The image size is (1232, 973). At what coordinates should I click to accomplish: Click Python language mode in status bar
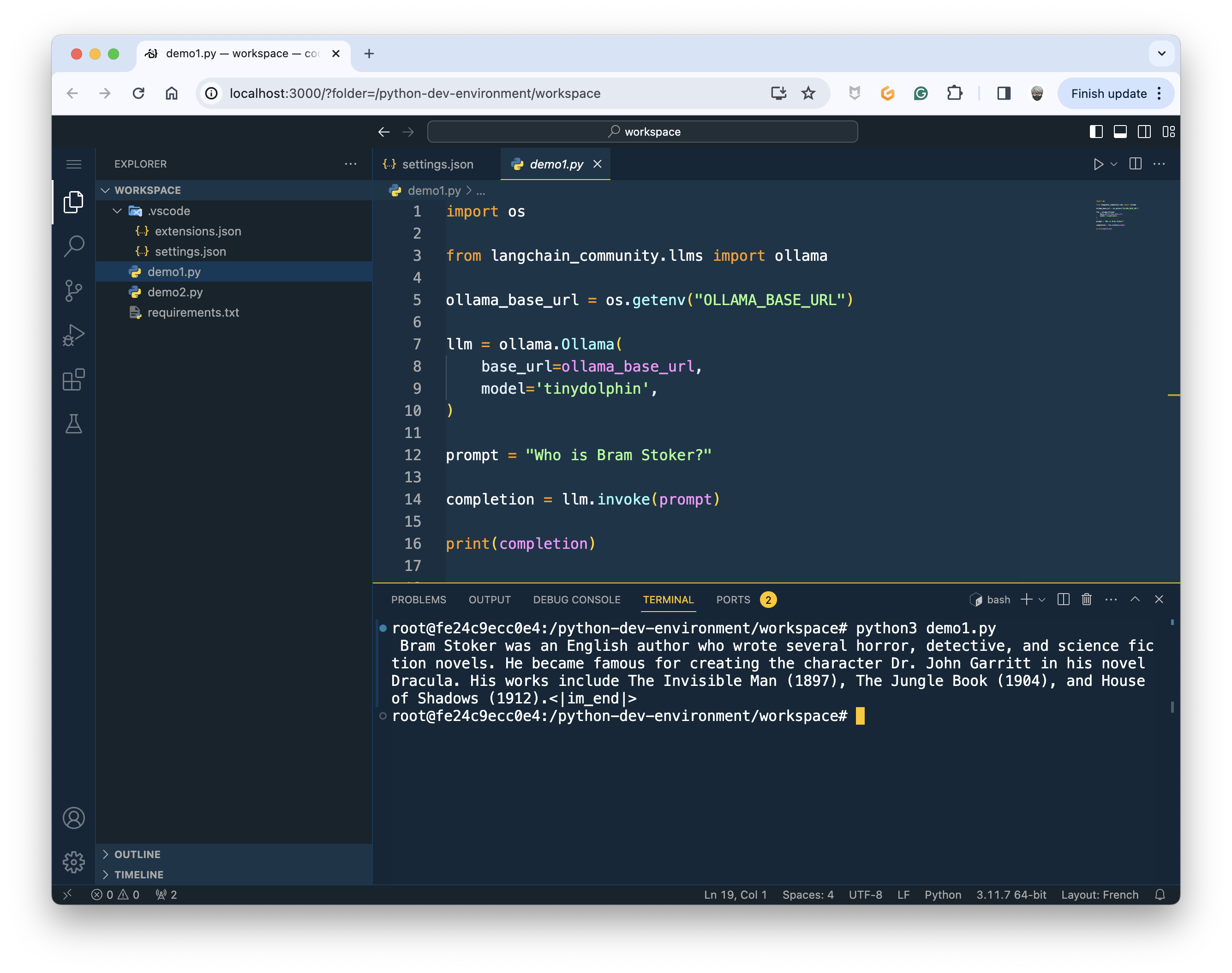[943, 895]
